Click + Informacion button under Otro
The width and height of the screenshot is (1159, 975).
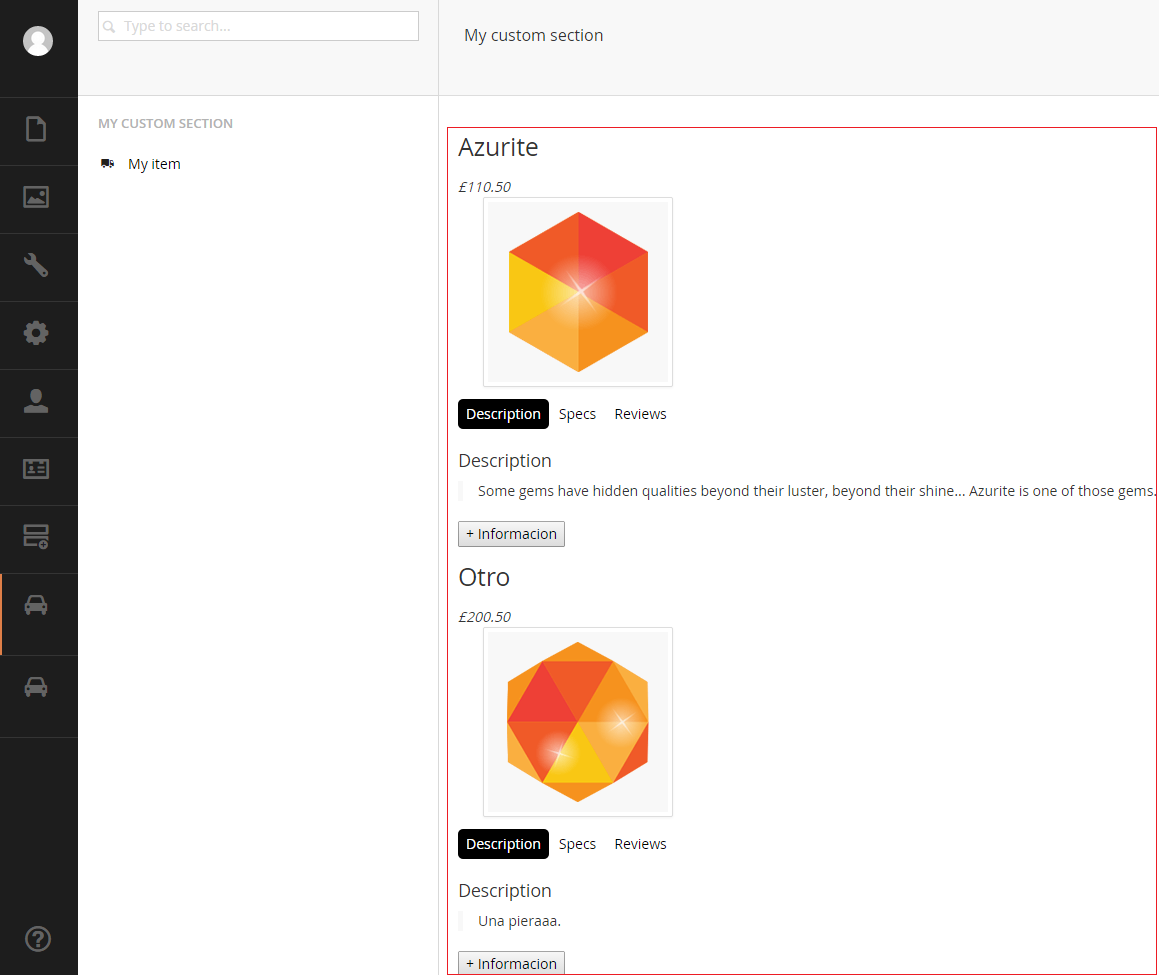[511, 962]
